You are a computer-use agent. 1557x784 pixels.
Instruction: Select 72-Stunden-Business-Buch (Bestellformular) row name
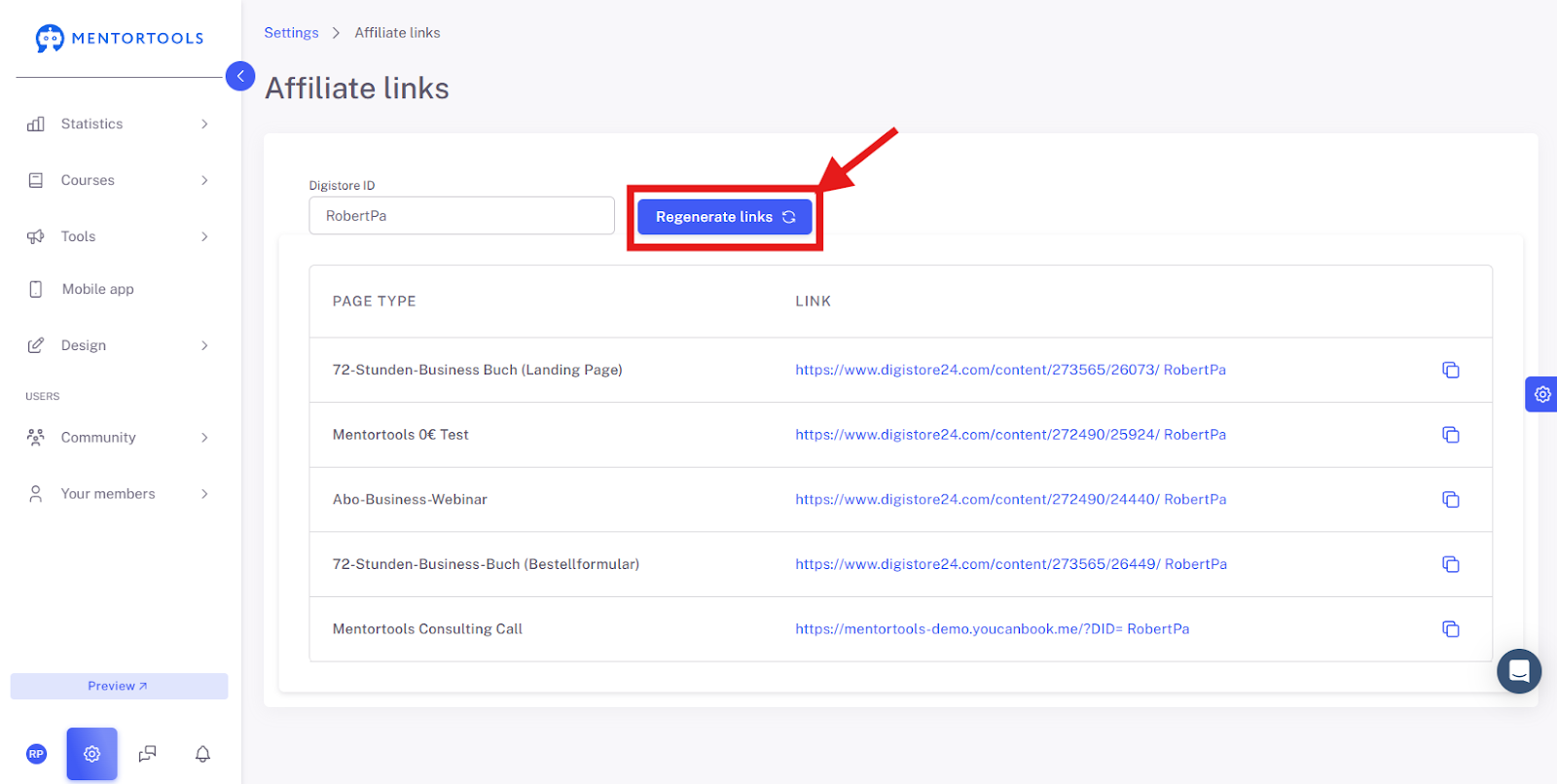point(486,564)
